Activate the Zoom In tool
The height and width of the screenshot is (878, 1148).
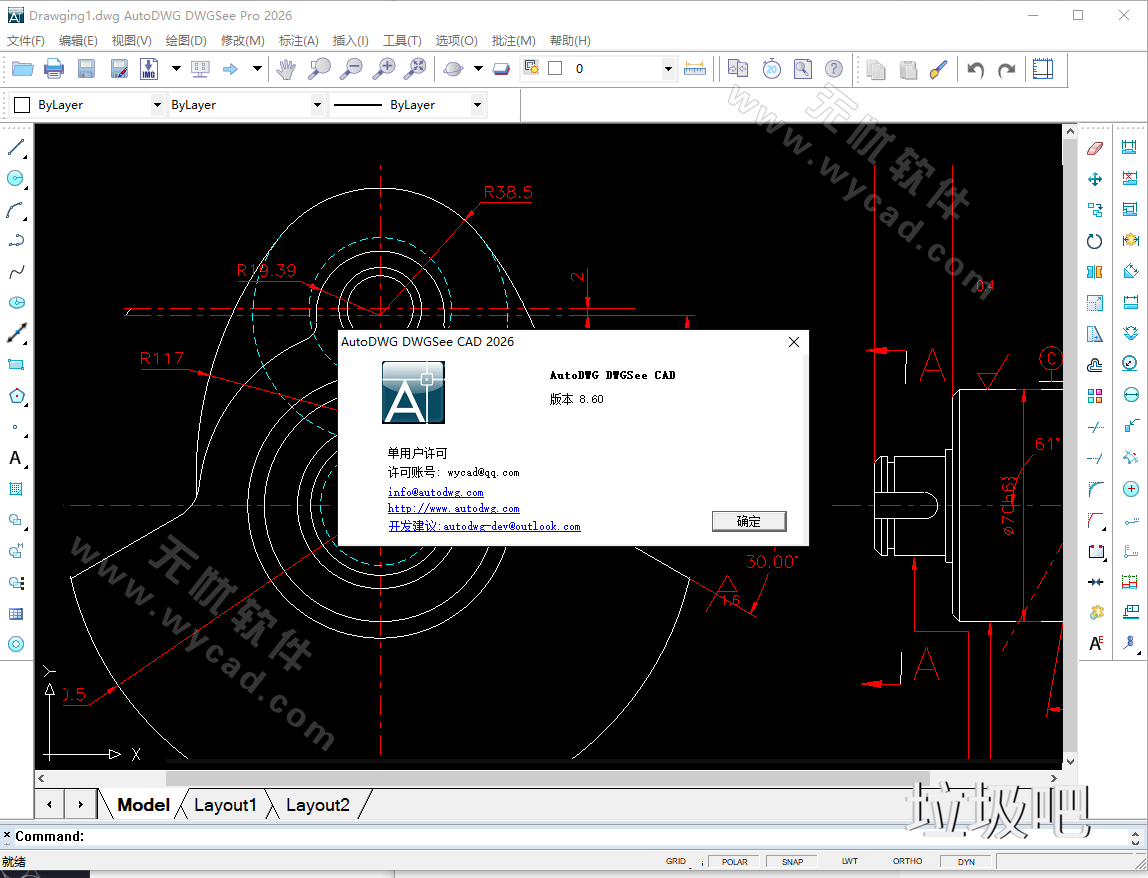(x=383, y=68)
